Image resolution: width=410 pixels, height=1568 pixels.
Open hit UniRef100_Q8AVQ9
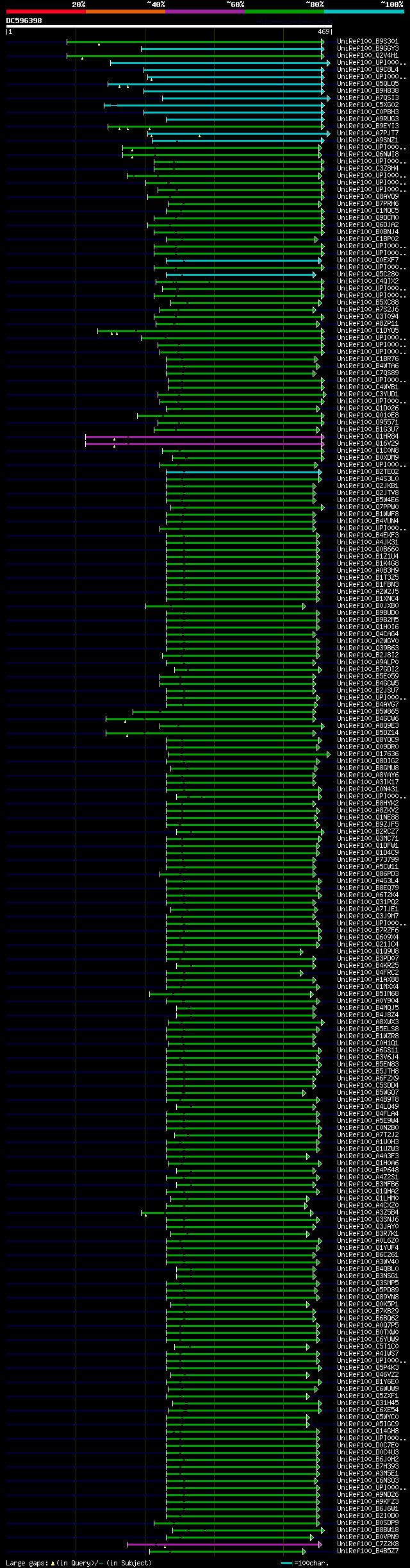(368, 197)
